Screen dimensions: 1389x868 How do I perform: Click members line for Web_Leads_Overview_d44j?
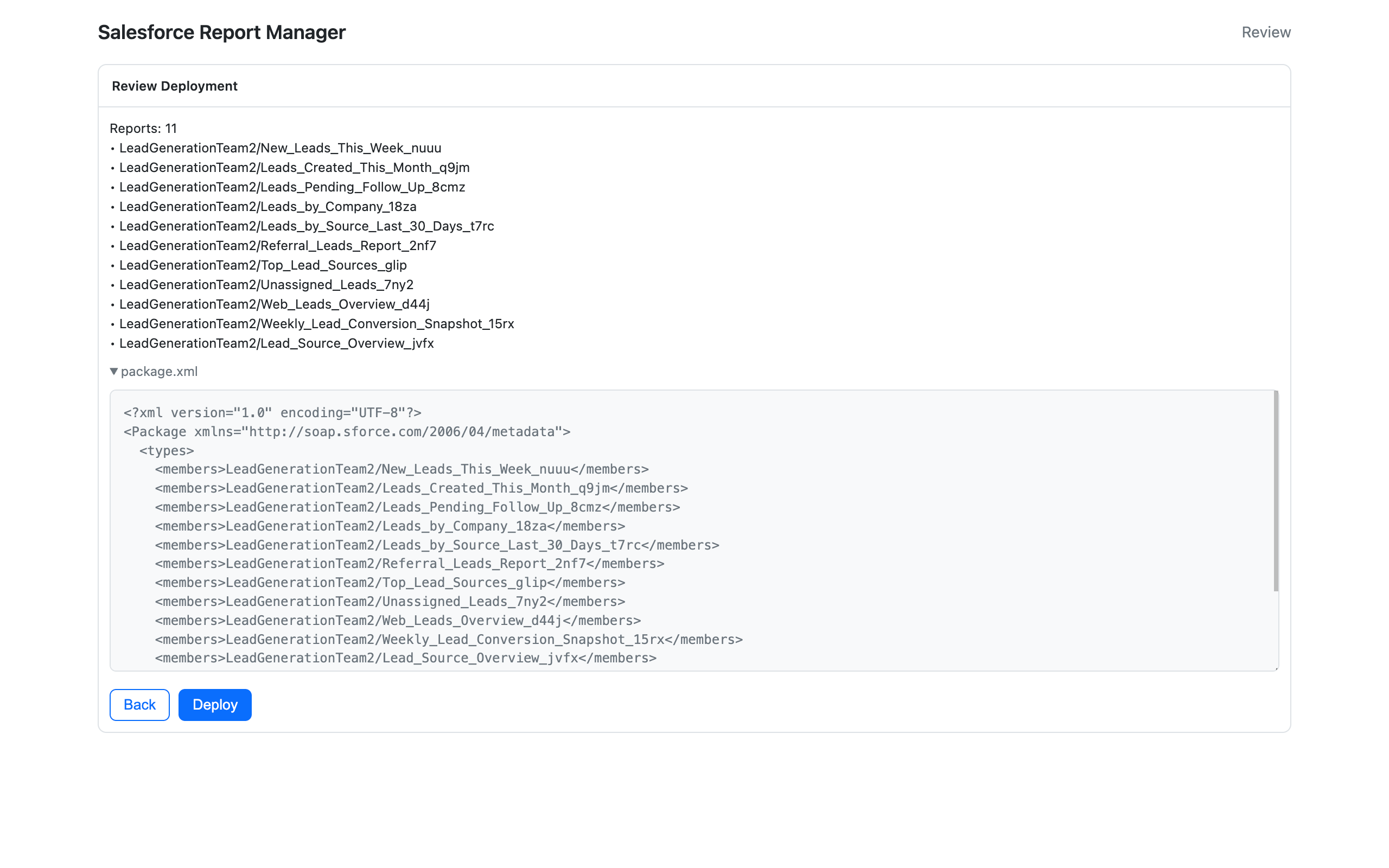point(398,621)
